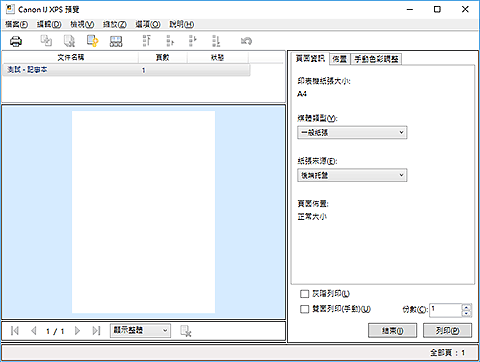480x362 pixels.
Task: Click the blank page preview thumbnail
Action: [143, 212]
